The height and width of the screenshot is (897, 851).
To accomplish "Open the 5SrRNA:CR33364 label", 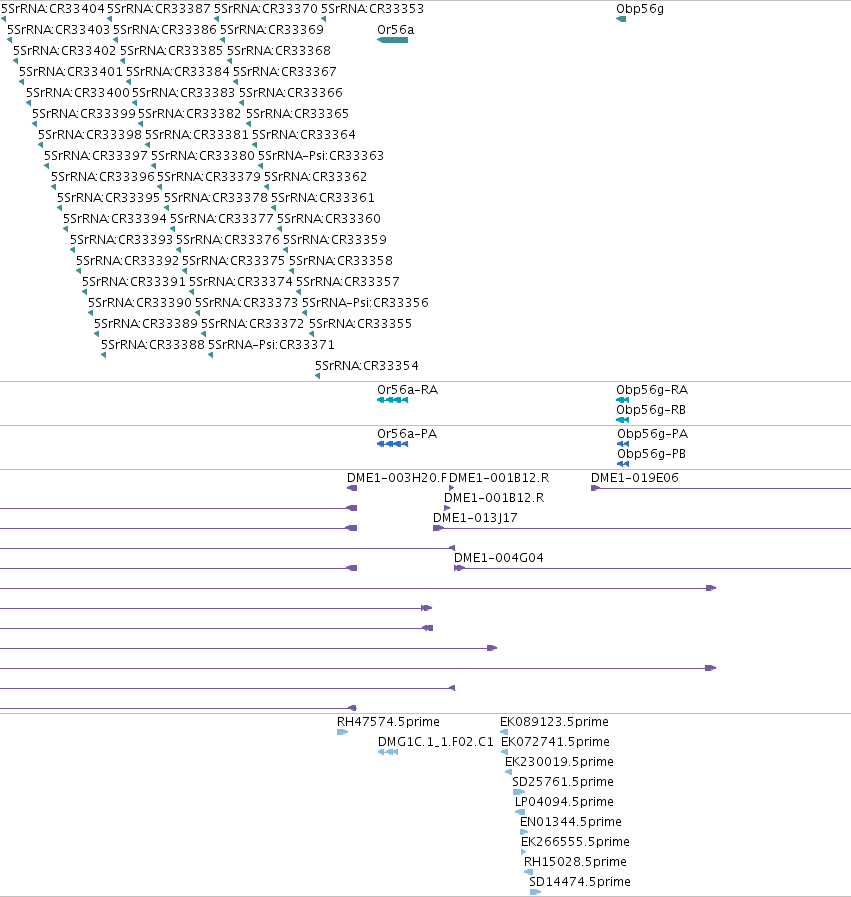I will (x=304, y=135).
